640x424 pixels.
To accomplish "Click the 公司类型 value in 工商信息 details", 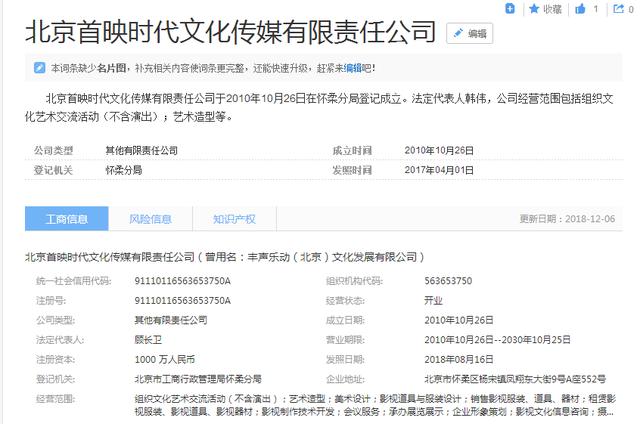I will pyautogui.click(x=171, y=320).
